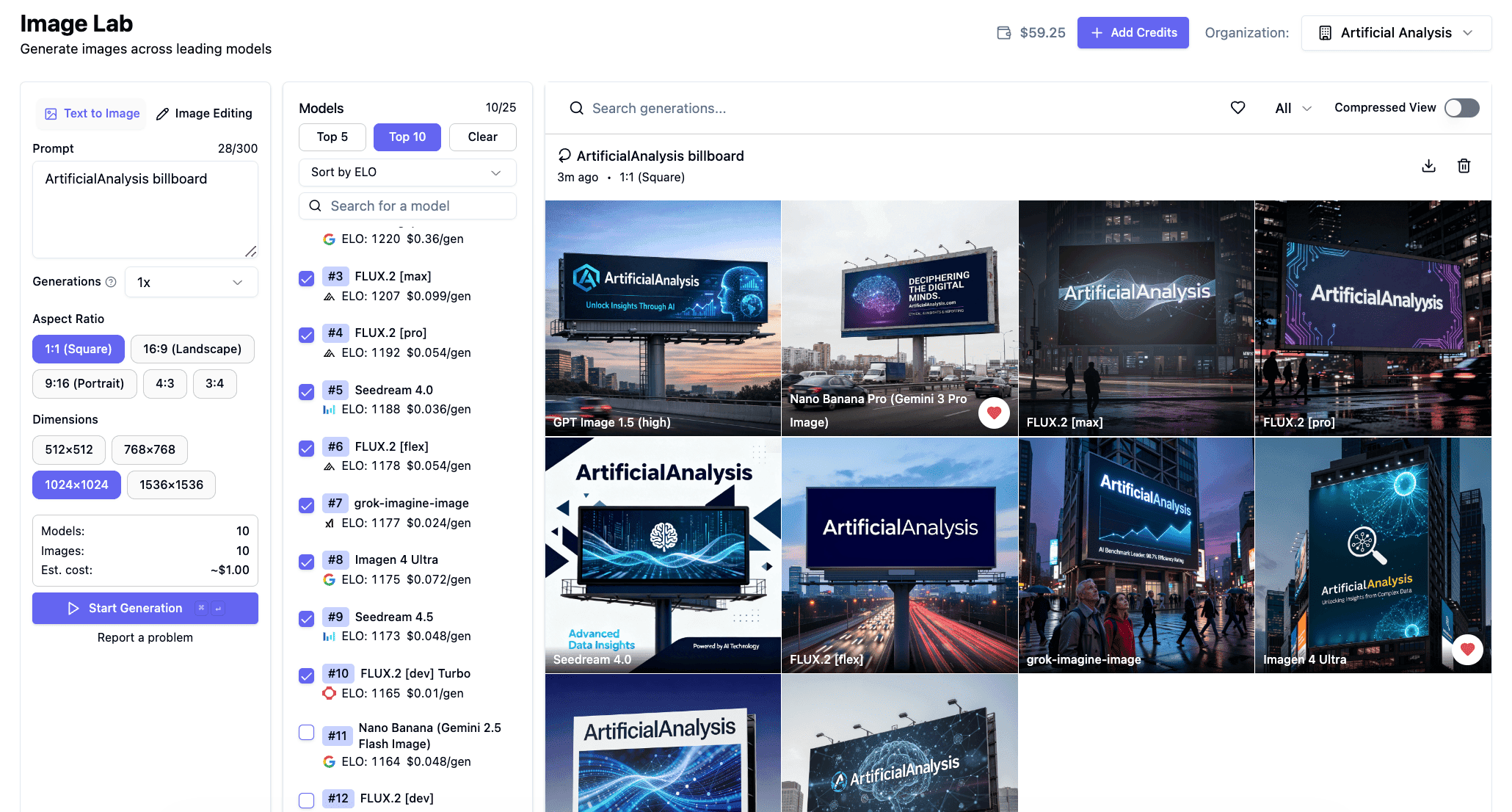Viewport: 1512px width, 812px height.
Task: Toggle the Compressed View switch
Action: [1461, 108]
